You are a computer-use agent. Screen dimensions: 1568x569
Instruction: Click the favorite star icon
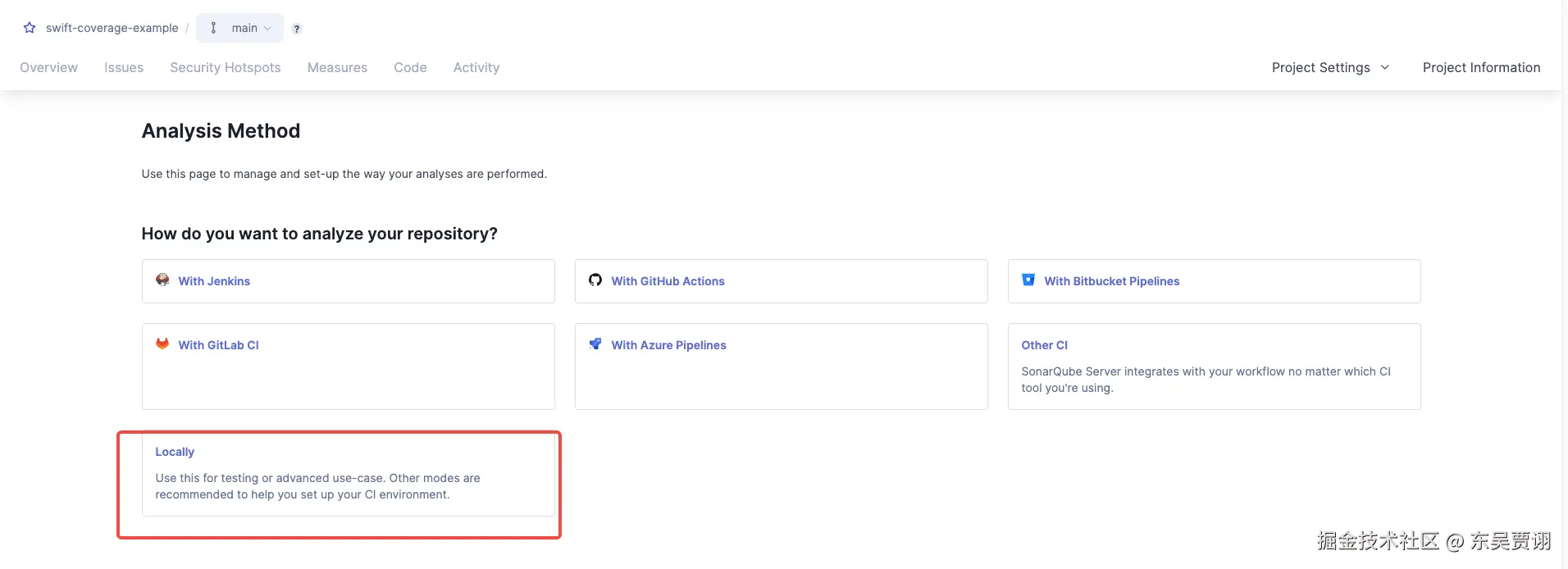[30, 28]
